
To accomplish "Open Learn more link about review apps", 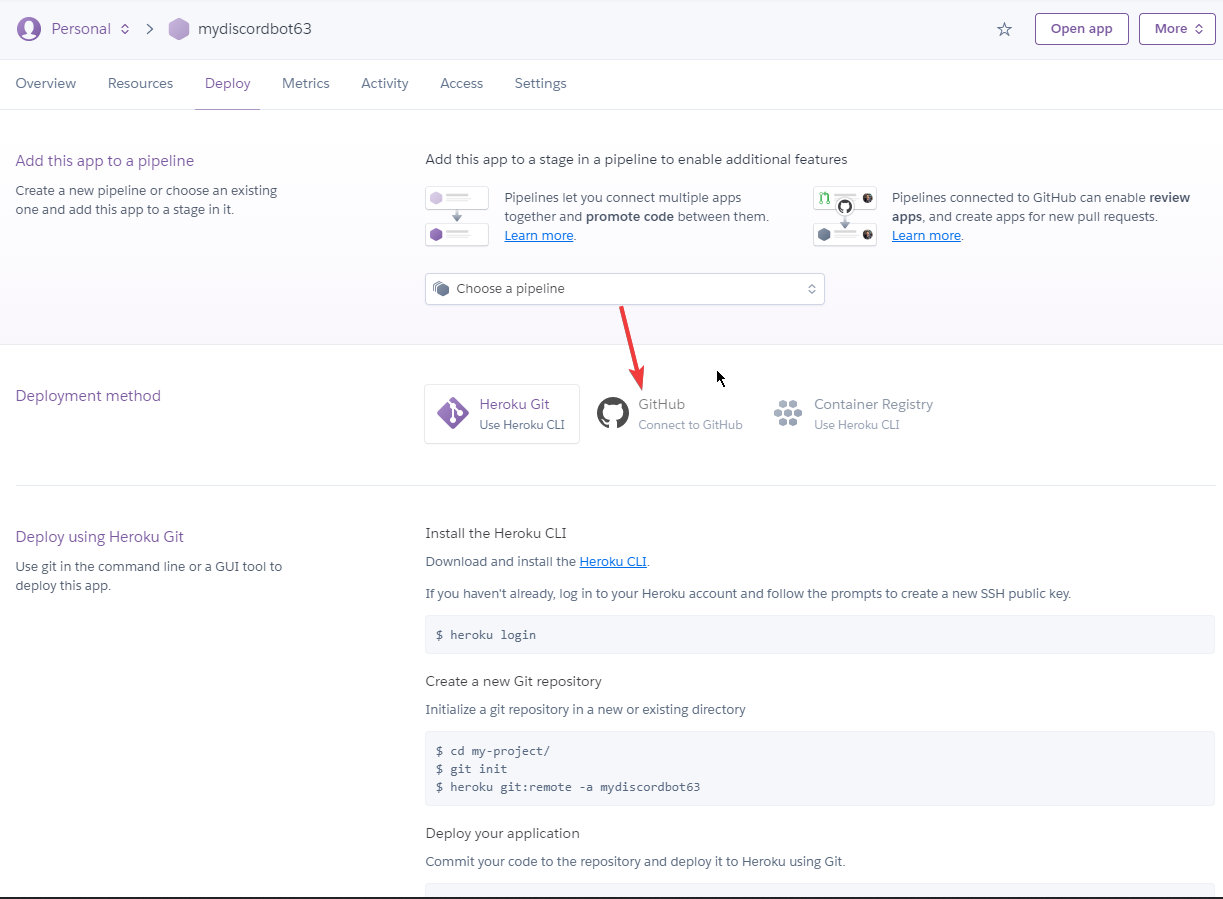I will (926, 236).
